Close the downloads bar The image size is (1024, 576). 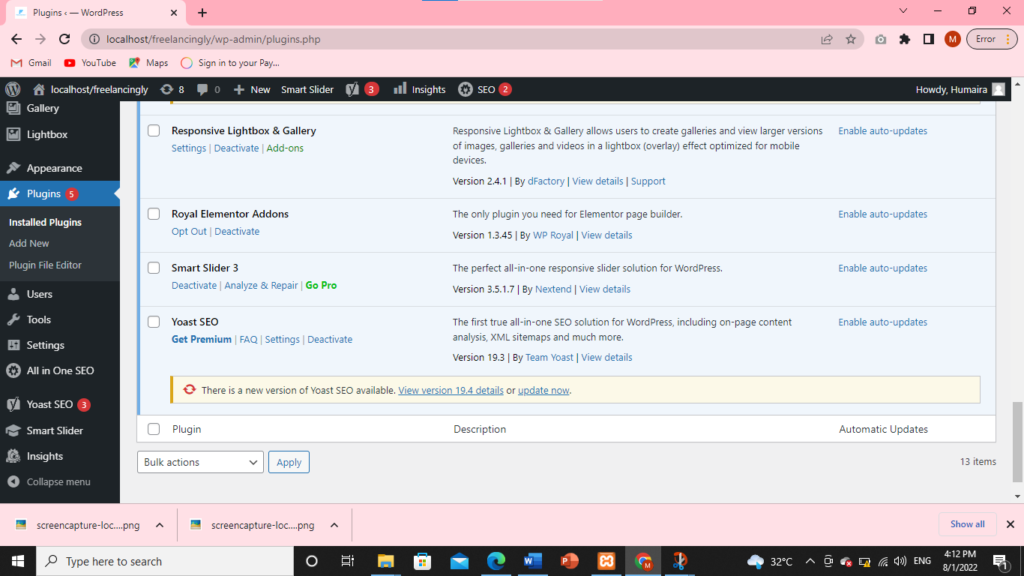click(1010, 524)
